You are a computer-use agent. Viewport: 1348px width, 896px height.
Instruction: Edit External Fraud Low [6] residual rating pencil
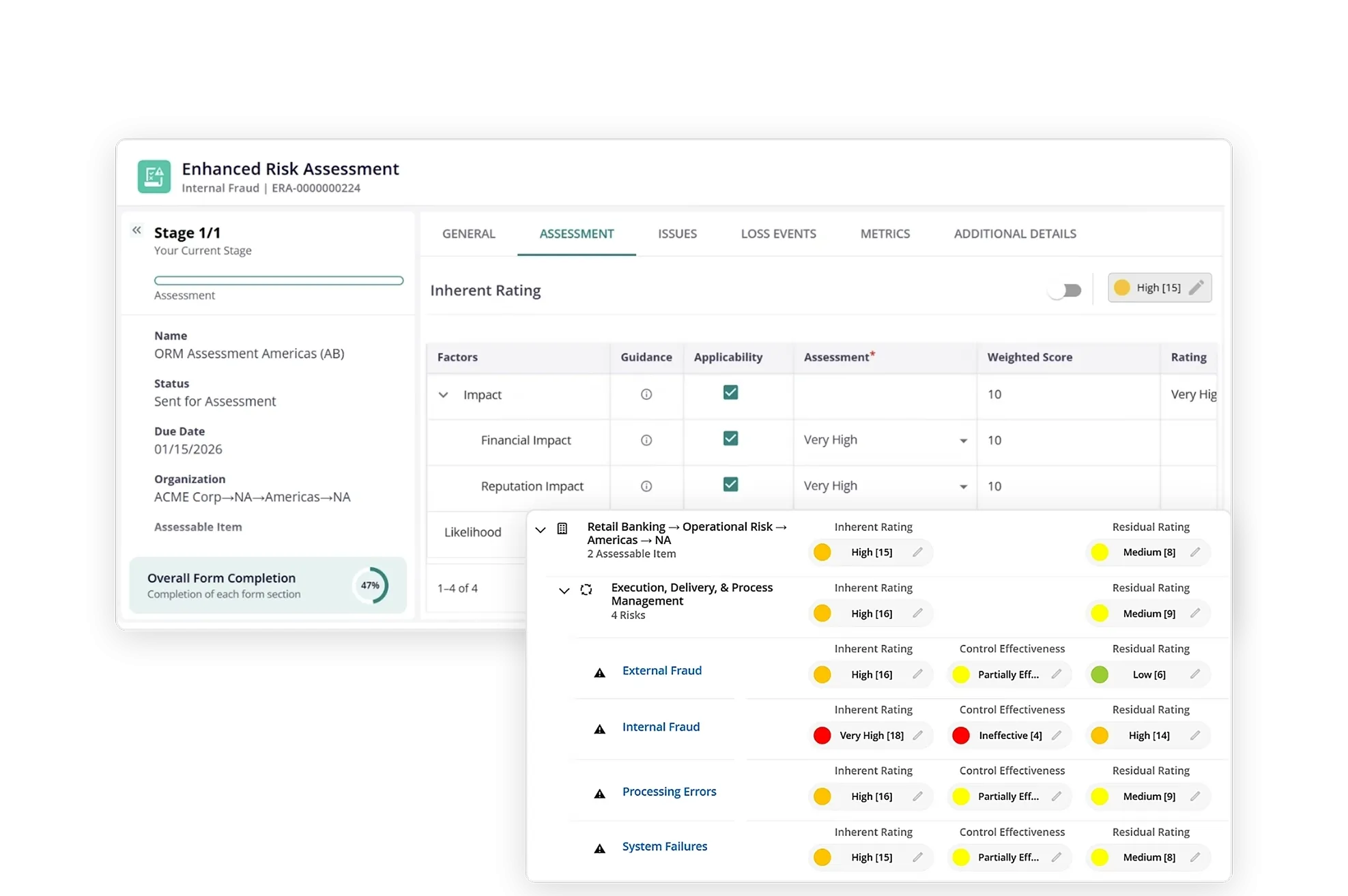pos(1195,674)
